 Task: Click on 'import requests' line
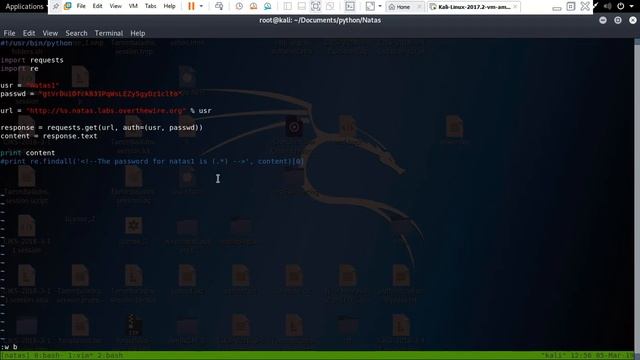[32, 60]
